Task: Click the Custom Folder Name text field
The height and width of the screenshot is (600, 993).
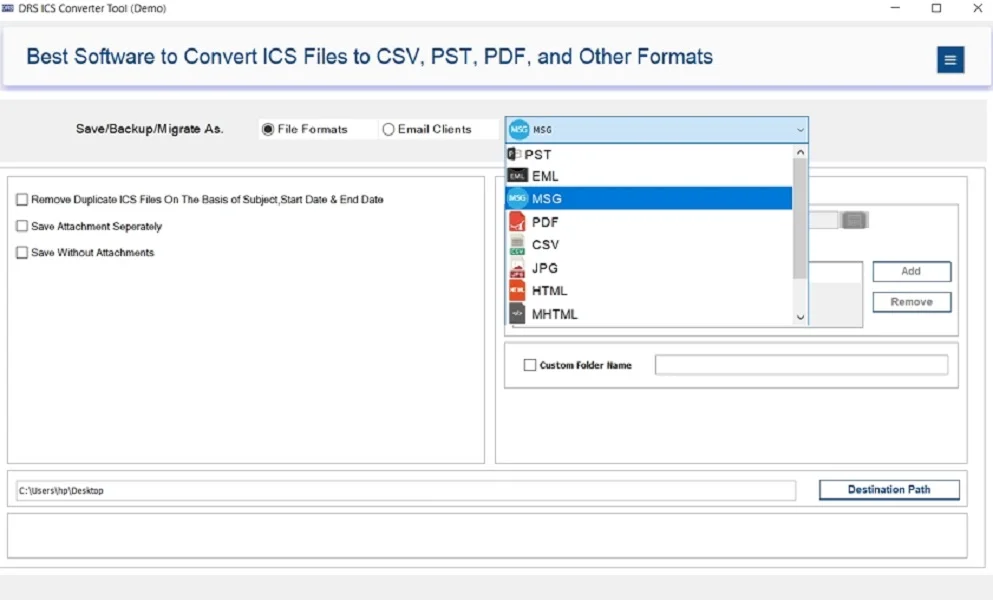Action: (x=801, y=365)
